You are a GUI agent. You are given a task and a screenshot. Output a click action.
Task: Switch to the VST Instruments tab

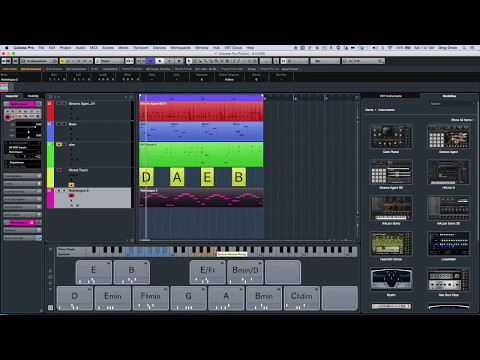[x=391, y=96]
